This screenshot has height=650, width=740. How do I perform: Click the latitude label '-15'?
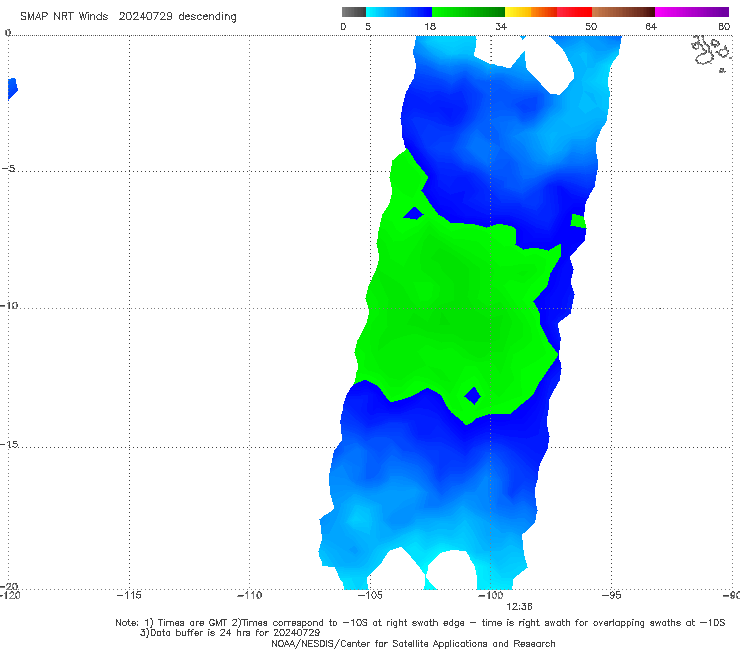pyautogui.click(x=9, y=444)
